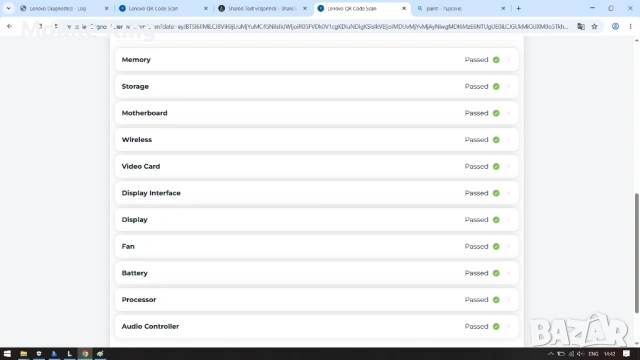Switch to the Shared Text tab

[x=261, y=8]
